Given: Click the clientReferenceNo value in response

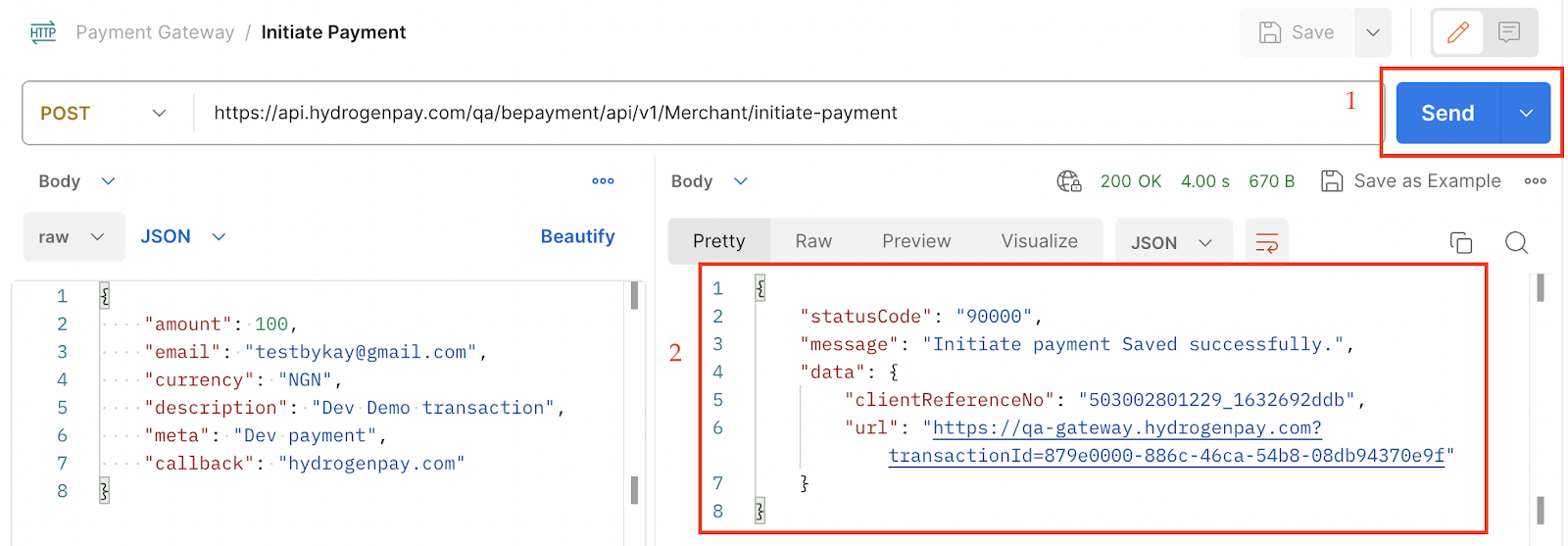Looking at the screenshot, I should click(1216, 400).
